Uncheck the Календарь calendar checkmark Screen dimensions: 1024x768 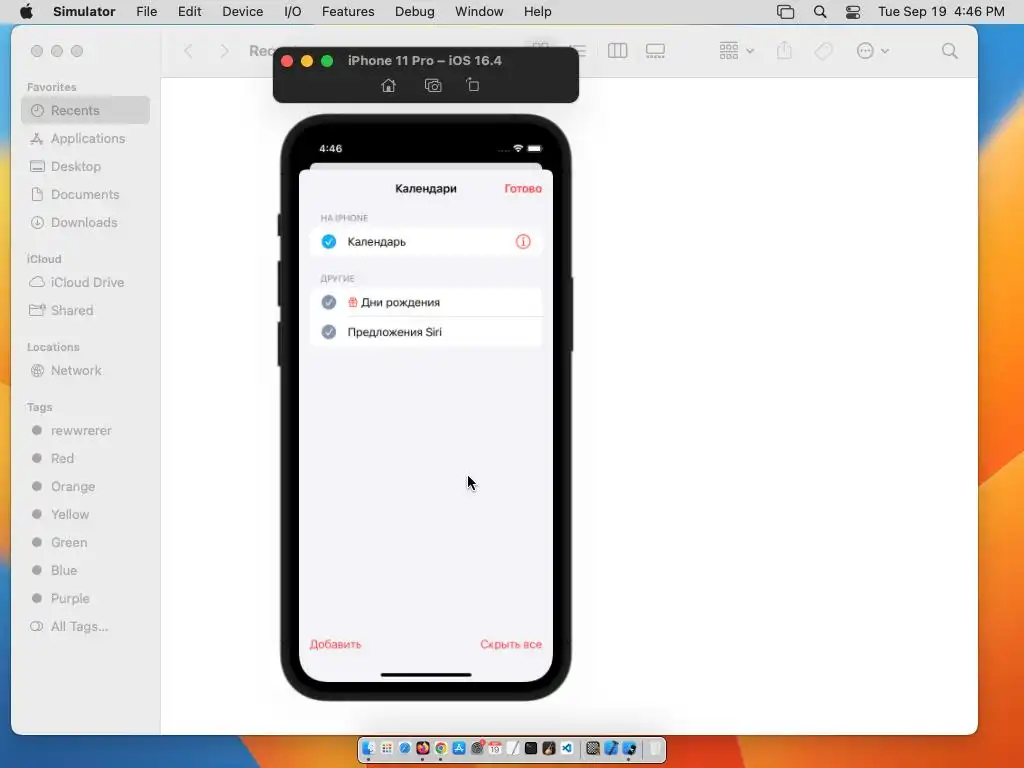(328, 242)
